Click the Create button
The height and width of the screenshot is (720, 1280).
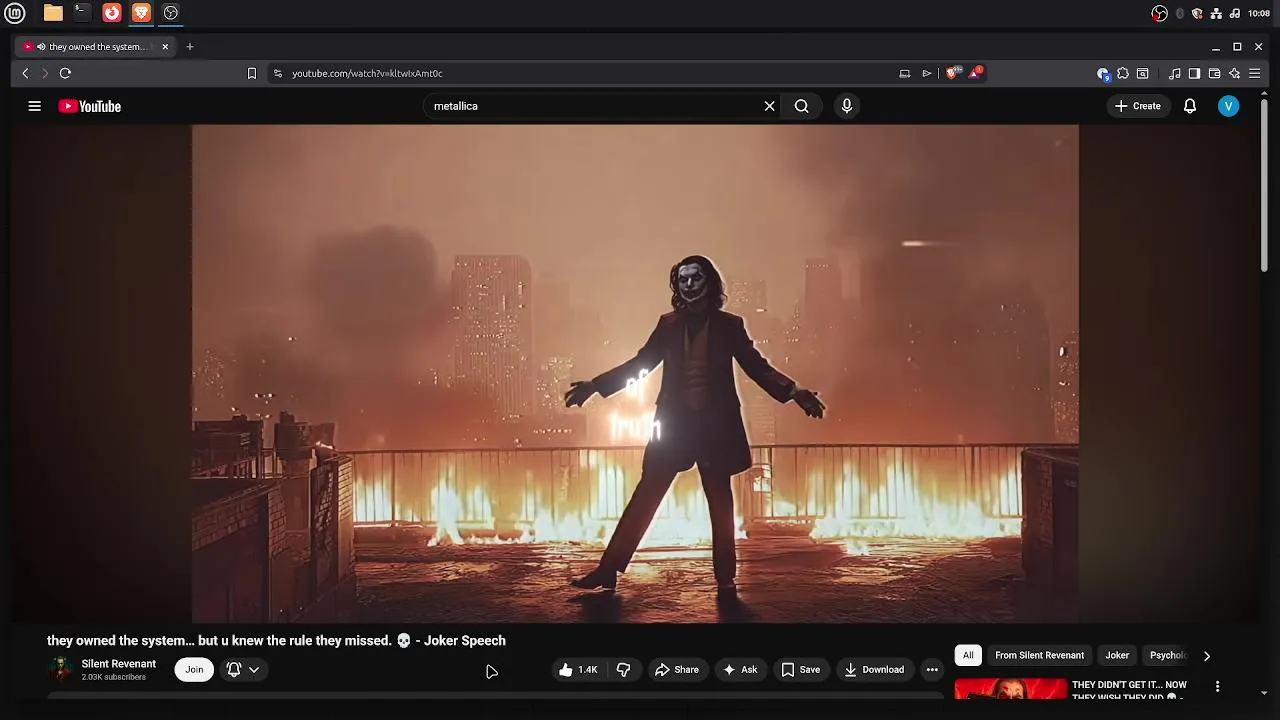click(1138, 106)
